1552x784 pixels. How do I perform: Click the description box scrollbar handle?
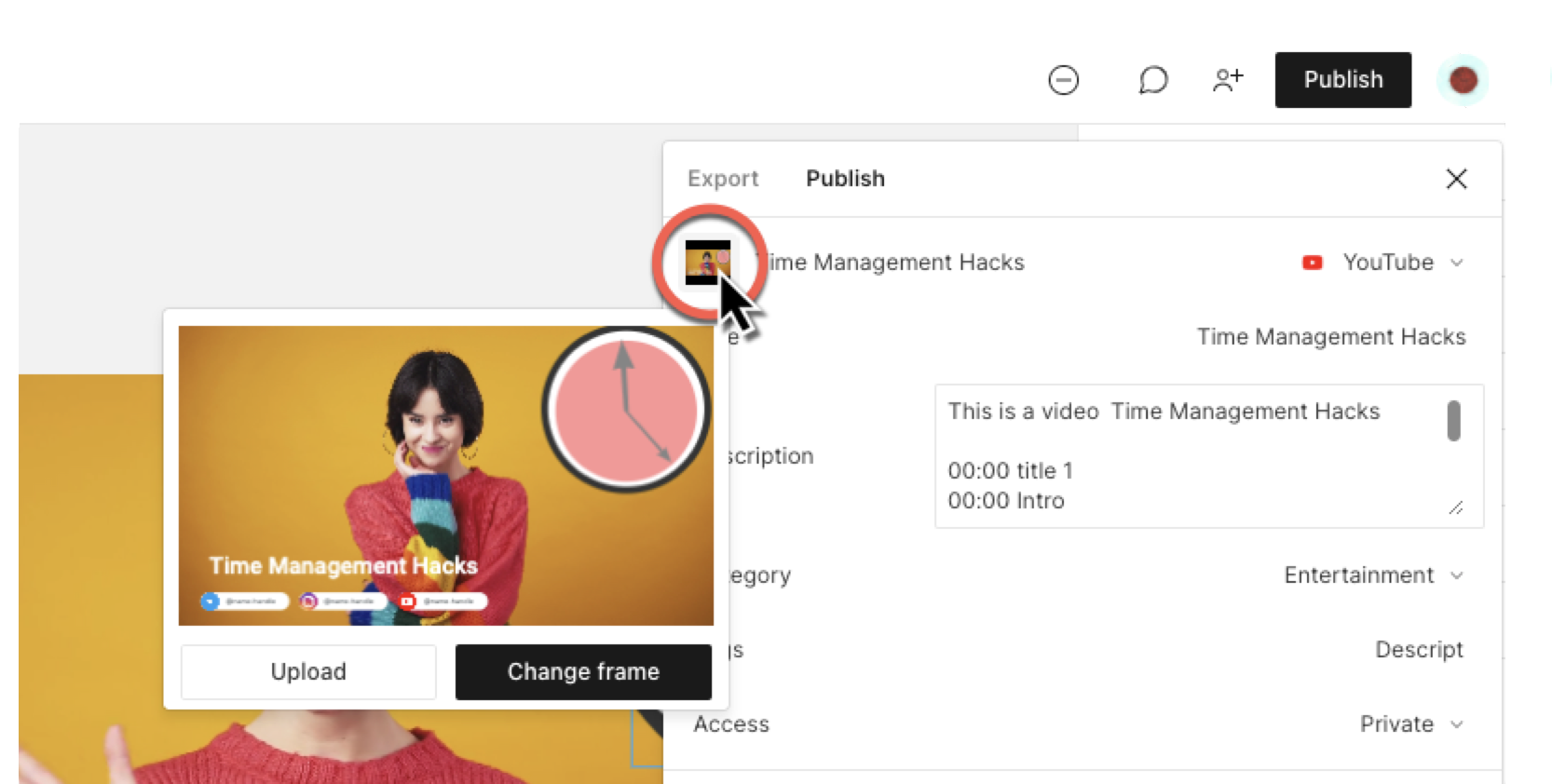[1453, 421]
